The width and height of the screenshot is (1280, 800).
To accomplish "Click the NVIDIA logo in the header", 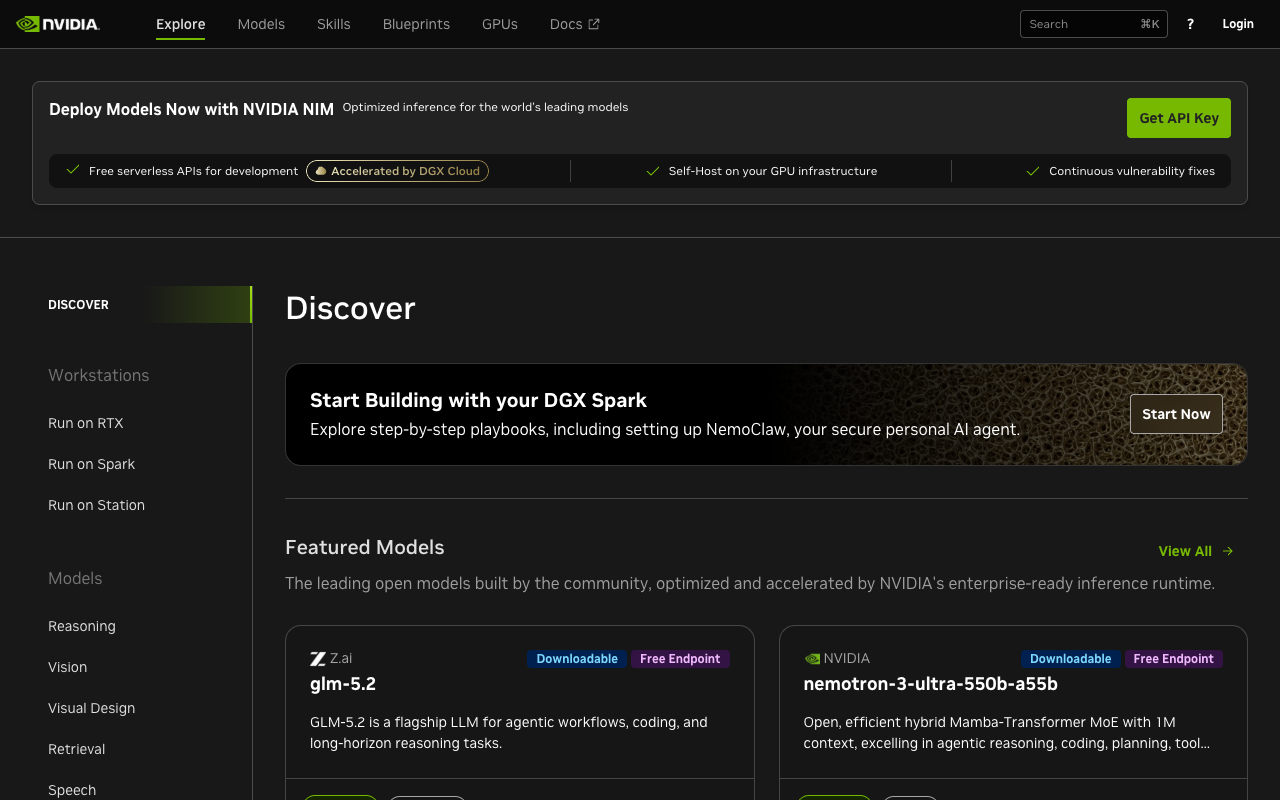I will pyautogui.click(x=58, y=24).
